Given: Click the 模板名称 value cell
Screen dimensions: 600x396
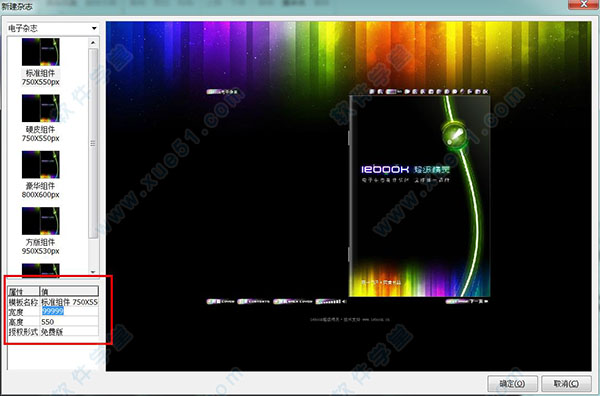Looking at the screenshot, I should coord(69,302).
